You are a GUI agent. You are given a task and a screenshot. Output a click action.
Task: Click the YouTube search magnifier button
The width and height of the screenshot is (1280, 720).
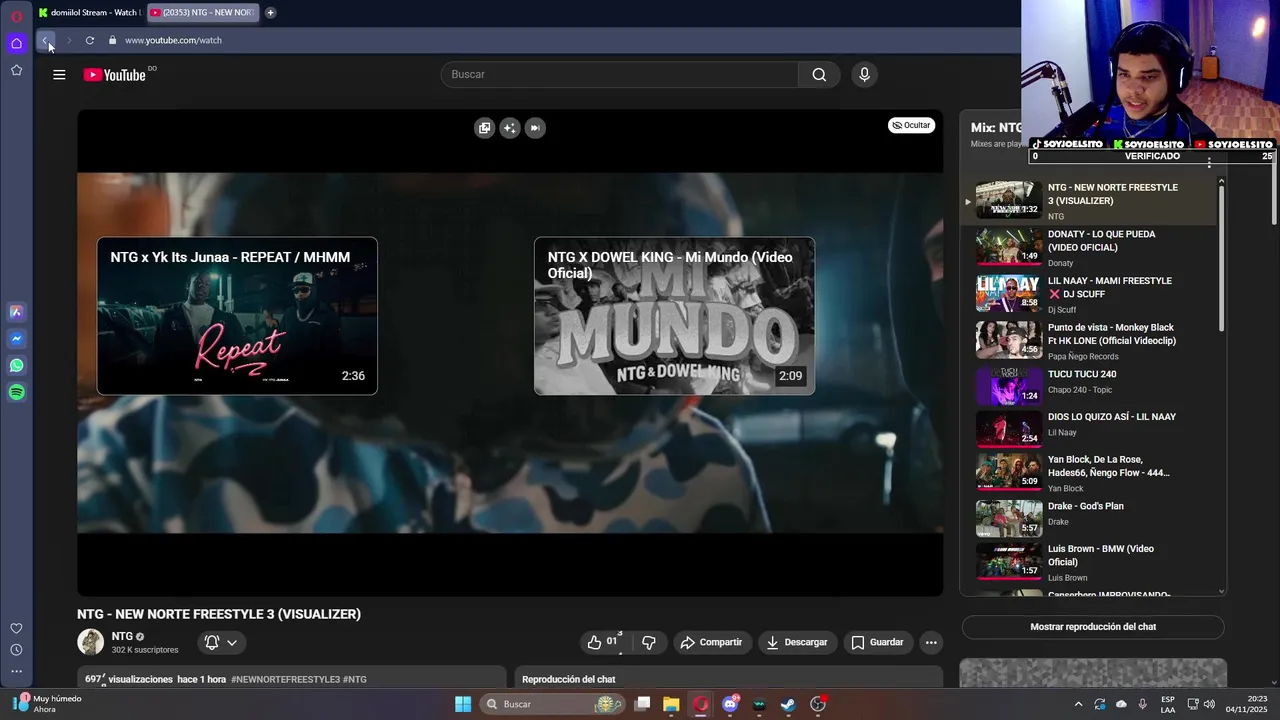tap(819, 75)
